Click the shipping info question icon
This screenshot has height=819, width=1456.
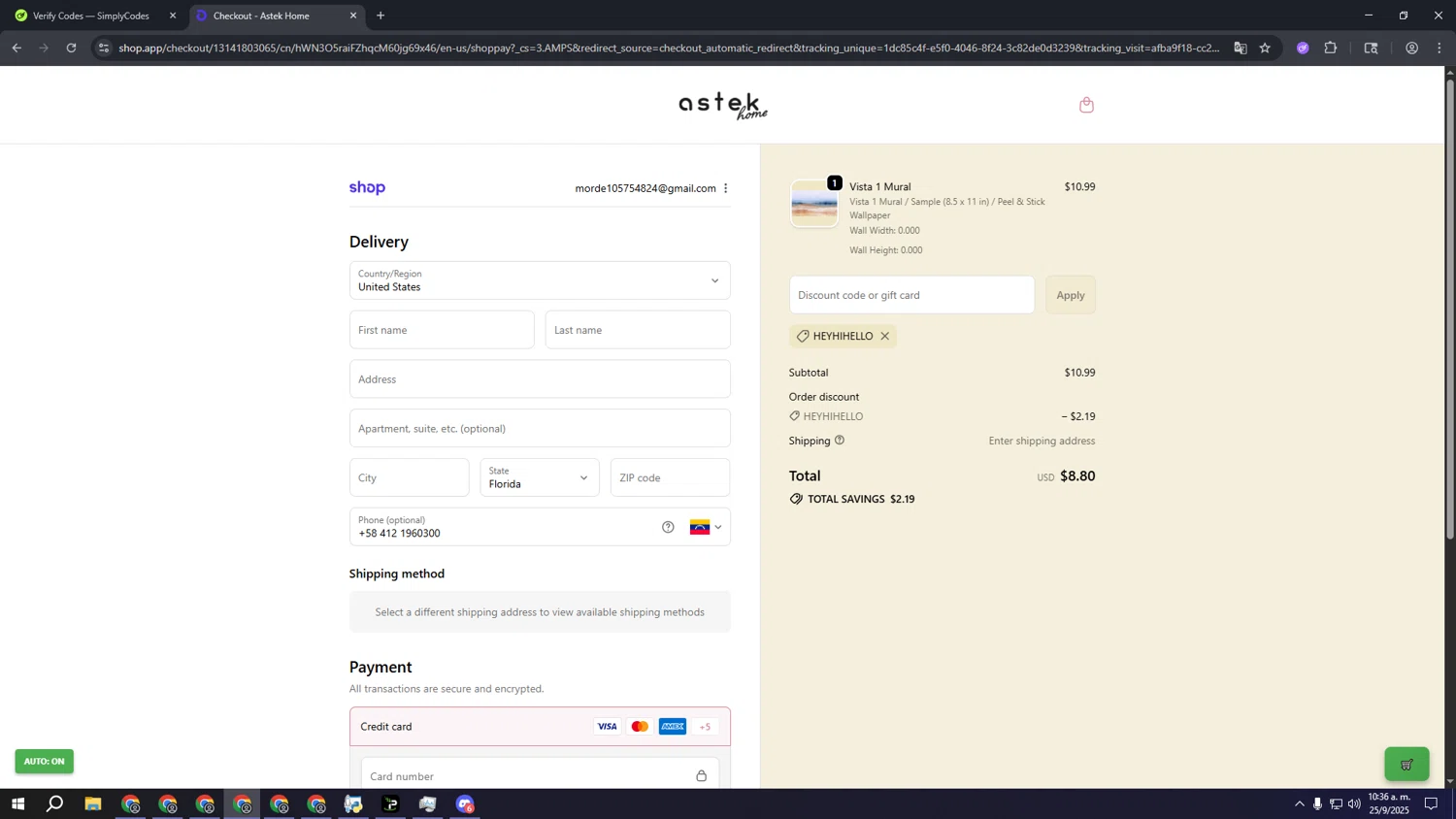(840, 441)
